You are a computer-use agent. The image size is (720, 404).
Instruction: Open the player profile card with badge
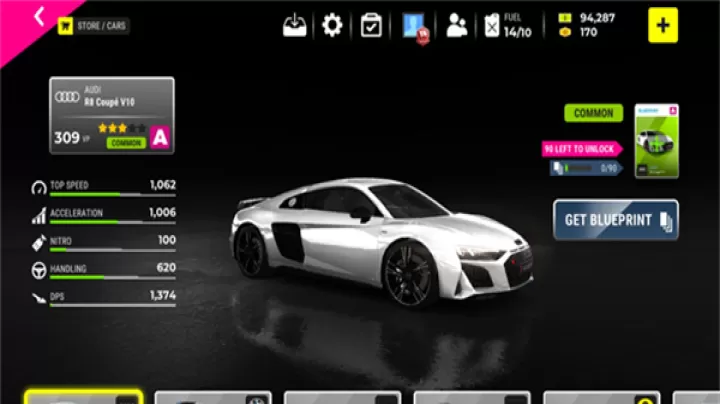coord(414,26)
